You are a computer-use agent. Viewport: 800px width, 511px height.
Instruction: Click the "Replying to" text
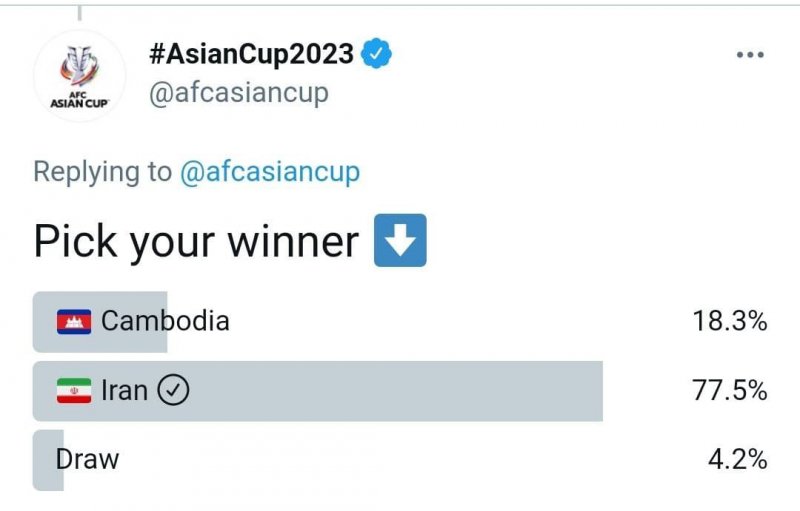[x=102, y=172]
